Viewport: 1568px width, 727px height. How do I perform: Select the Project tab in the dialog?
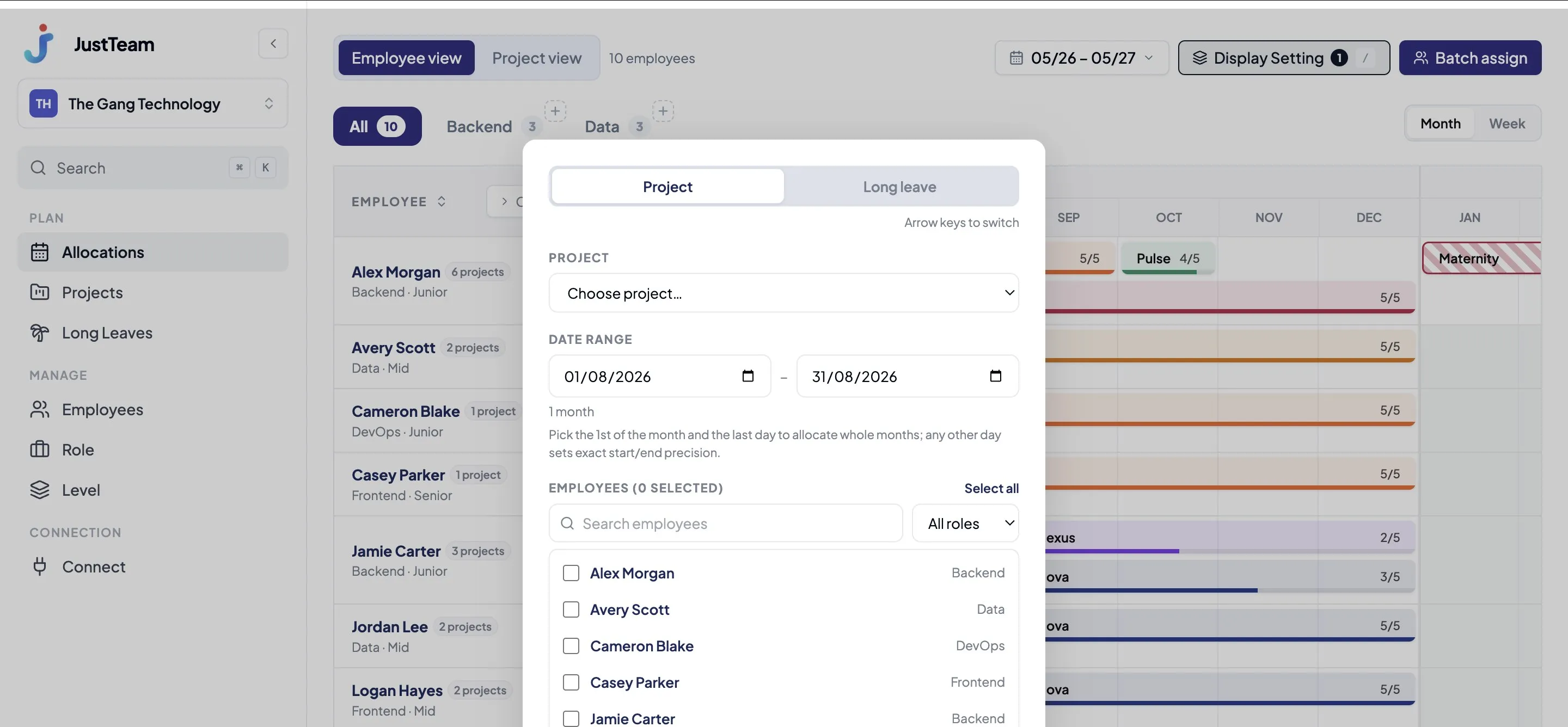[x=667, y=187]
